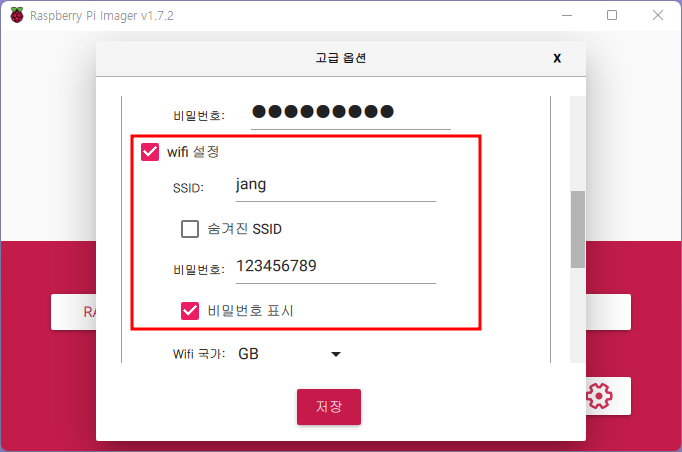Click the Raspberry Pi logo in title bar
Viewport: 682px width, 452px height.
[17, 16]
